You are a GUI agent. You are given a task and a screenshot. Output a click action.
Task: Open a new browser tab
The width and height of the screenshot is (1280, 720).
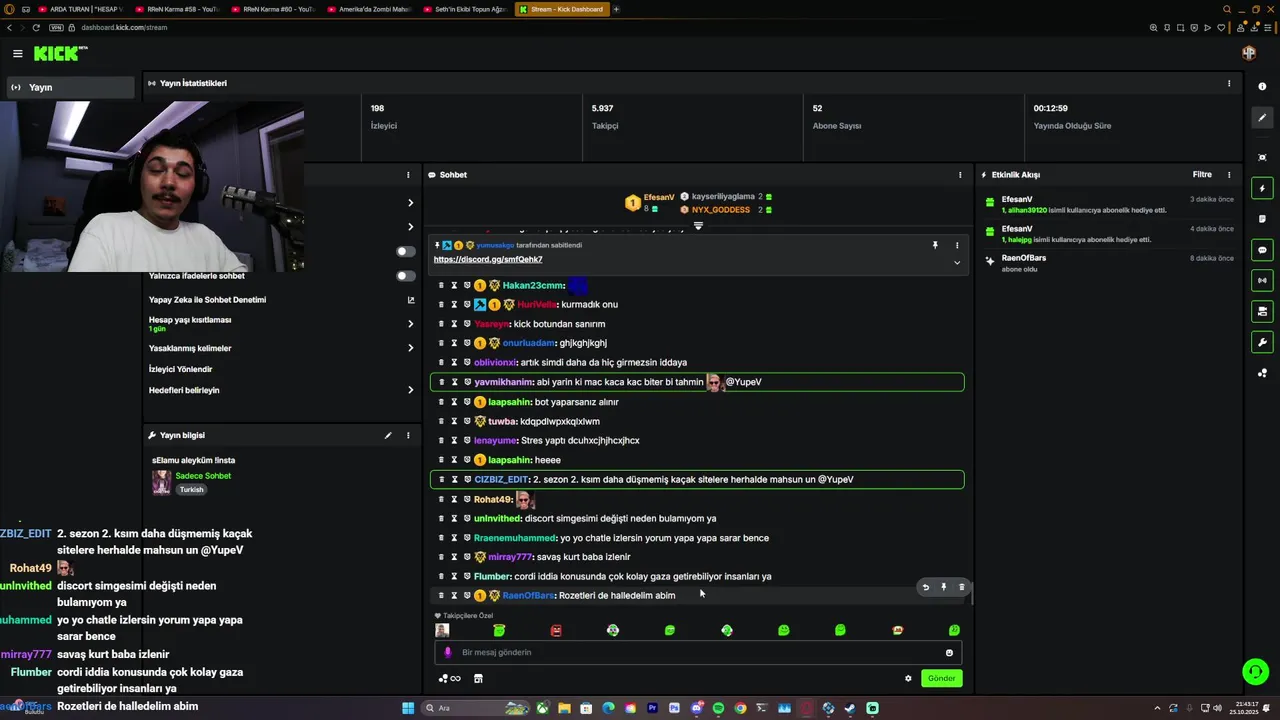pyautogui.click(x=616, y=9)
